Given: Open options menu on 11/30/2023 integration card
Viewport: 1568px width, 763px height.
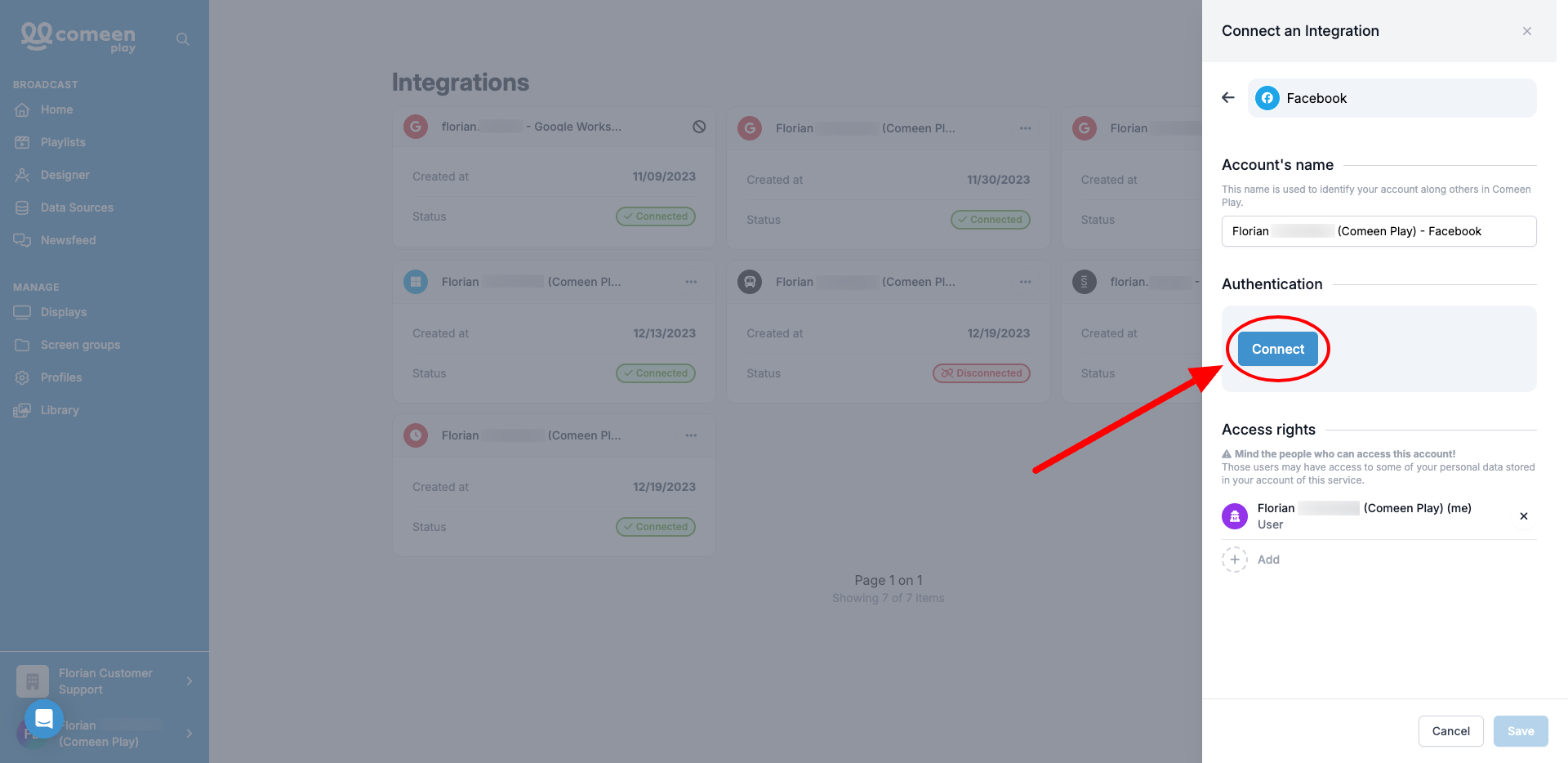Looking at the screenshot, I should (x=1025, y=128).
